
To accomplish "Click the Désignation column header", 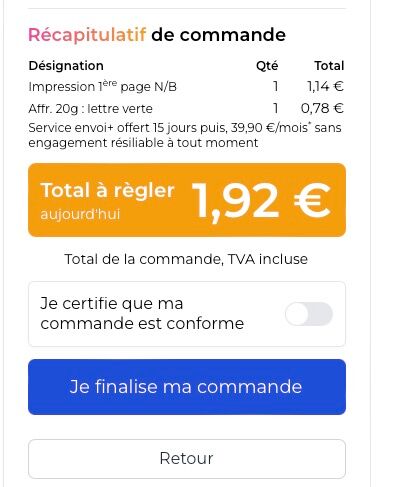I will (66, 65).
